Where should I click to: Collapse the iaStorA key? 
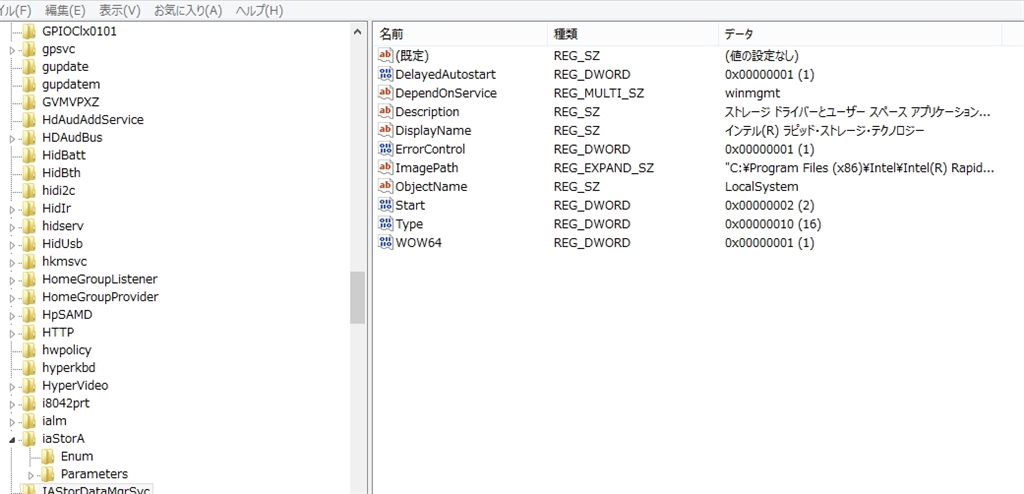click(x=12, y=440)
